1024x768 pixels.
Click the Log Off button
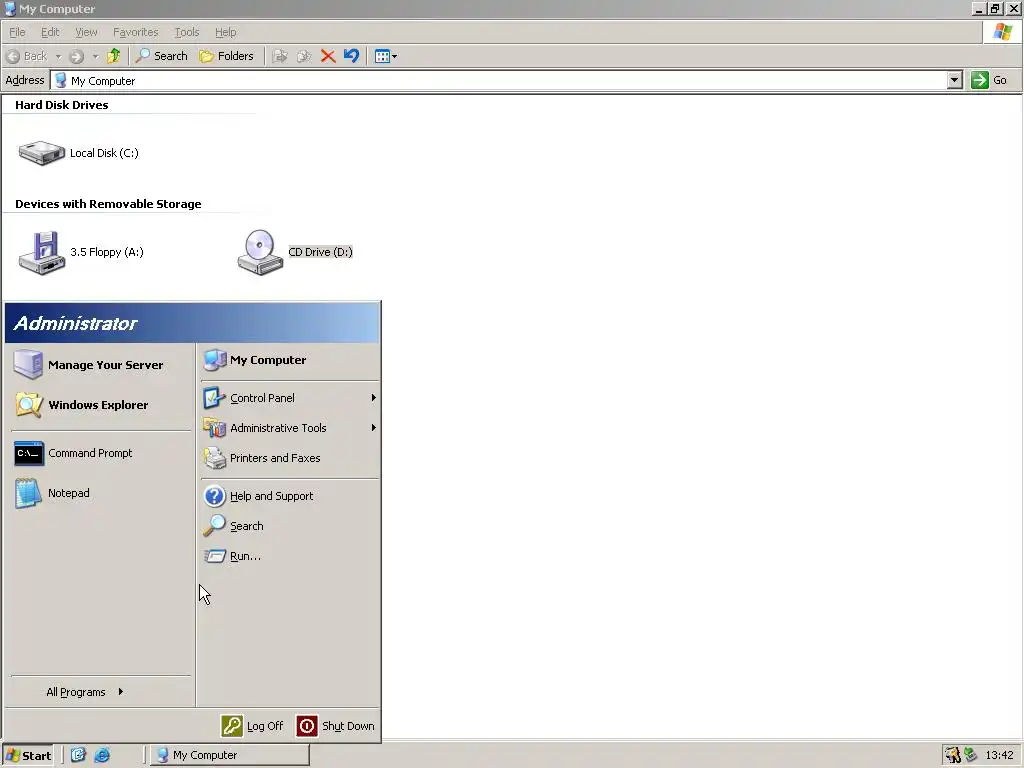[x=252, y=726]
